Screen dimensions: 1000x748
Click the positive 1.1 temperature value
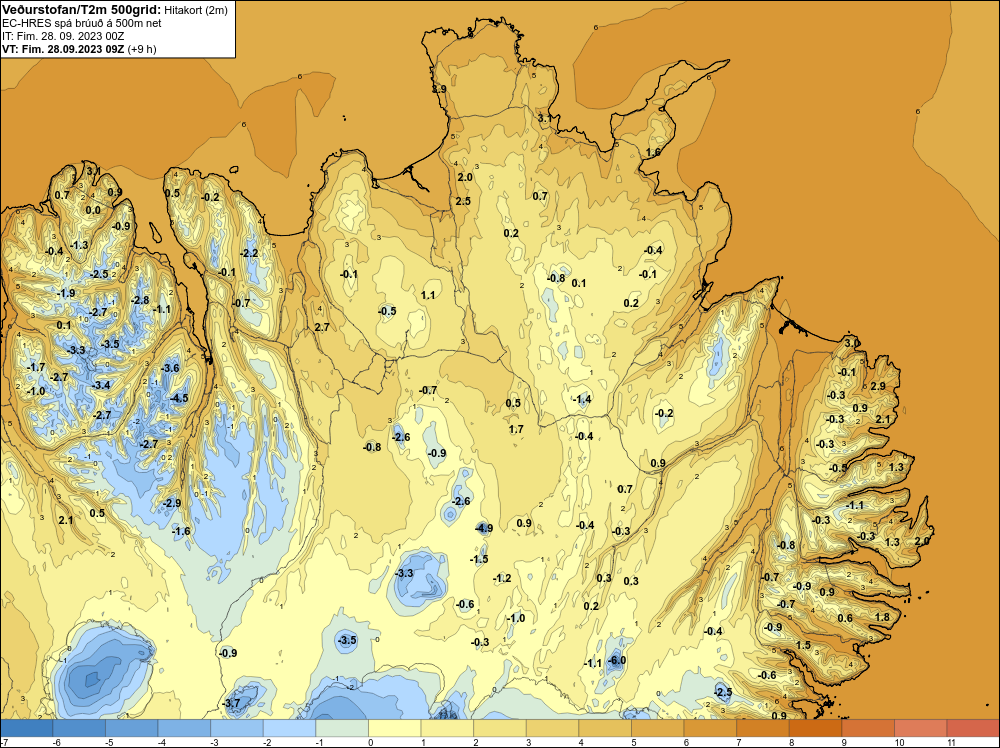pos(428,295)
